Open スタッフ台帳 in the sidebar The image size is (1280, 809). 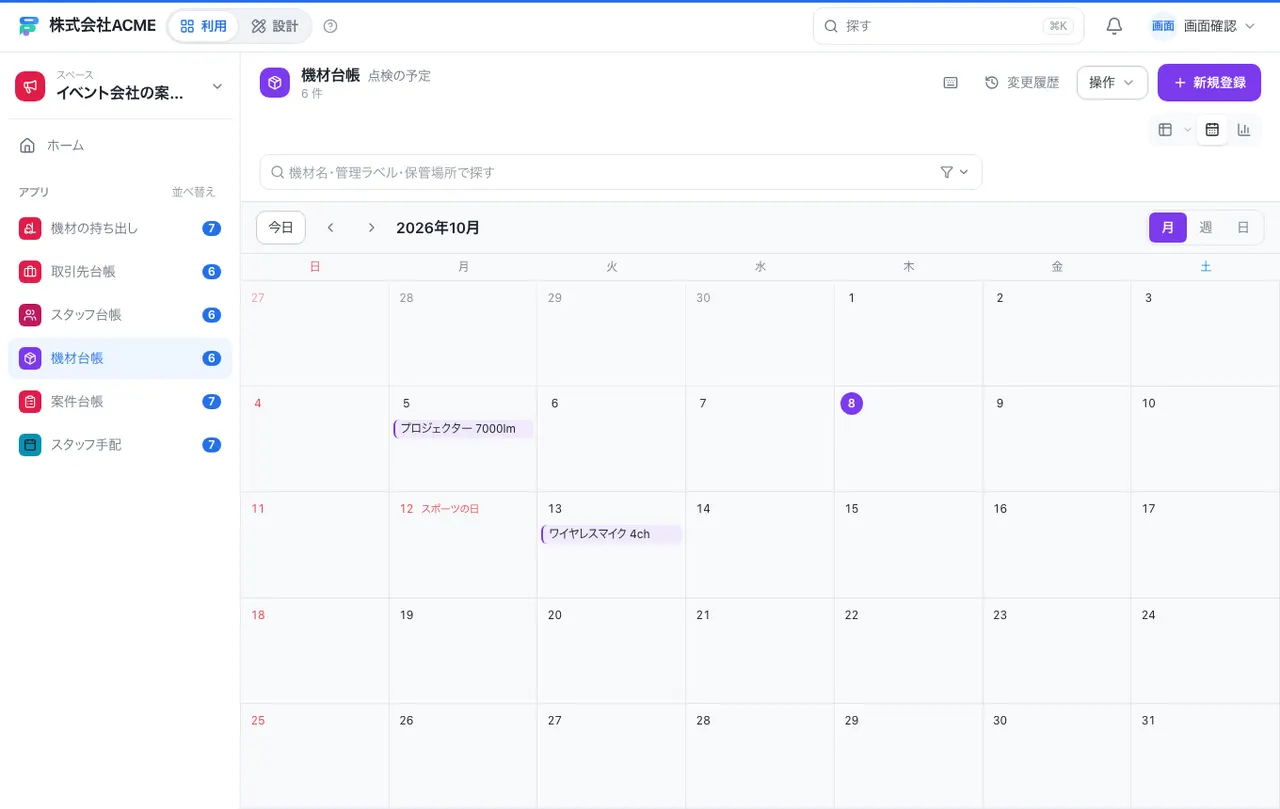120,315
